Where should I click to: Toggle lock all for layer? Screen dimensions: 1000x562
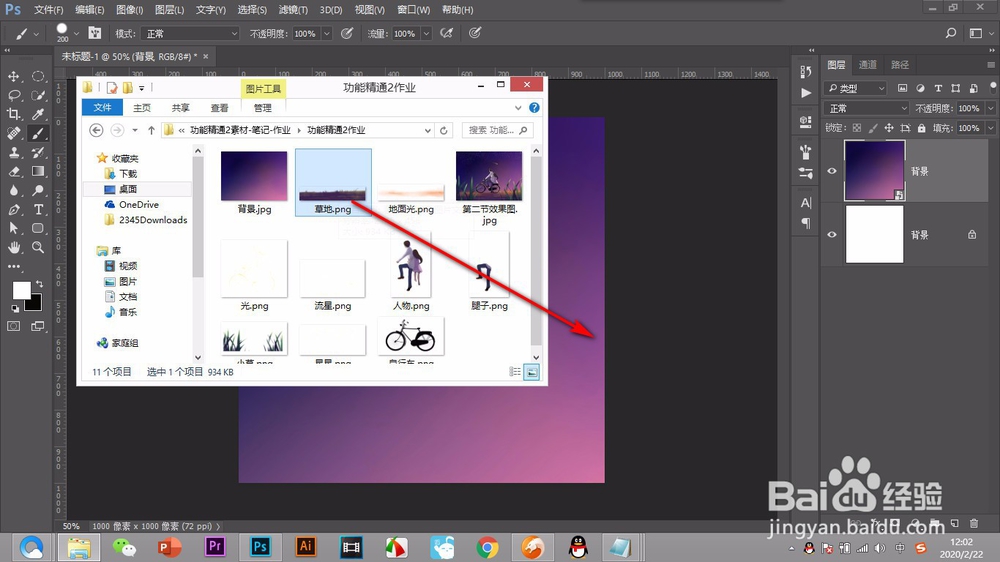click(922, 128)
